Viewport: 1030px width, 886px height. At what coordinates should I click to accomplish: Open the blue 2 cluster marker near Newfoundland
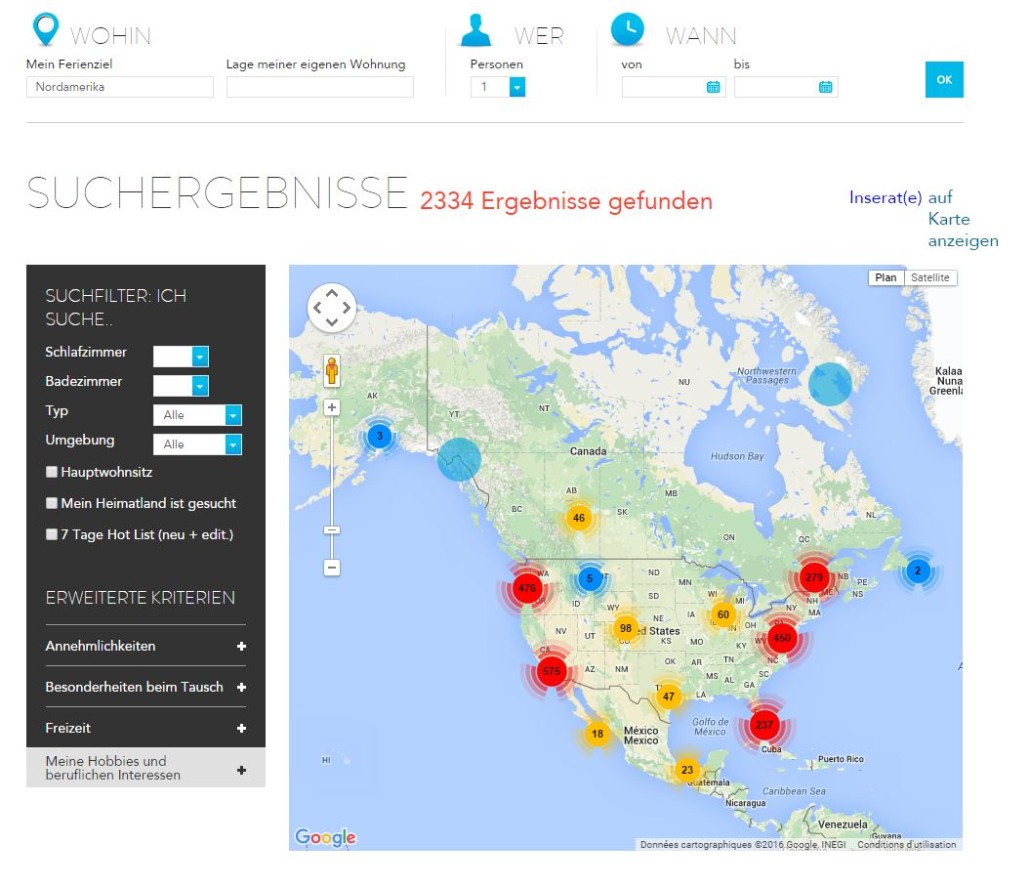(917, 570)
